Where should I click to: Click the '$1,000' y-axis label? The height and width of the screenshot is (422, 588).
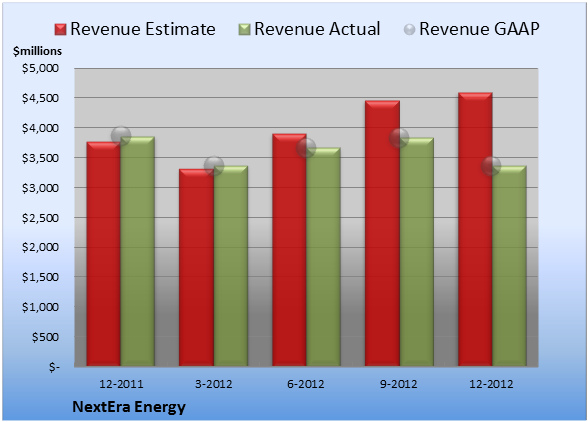click(x=40, y=307)
